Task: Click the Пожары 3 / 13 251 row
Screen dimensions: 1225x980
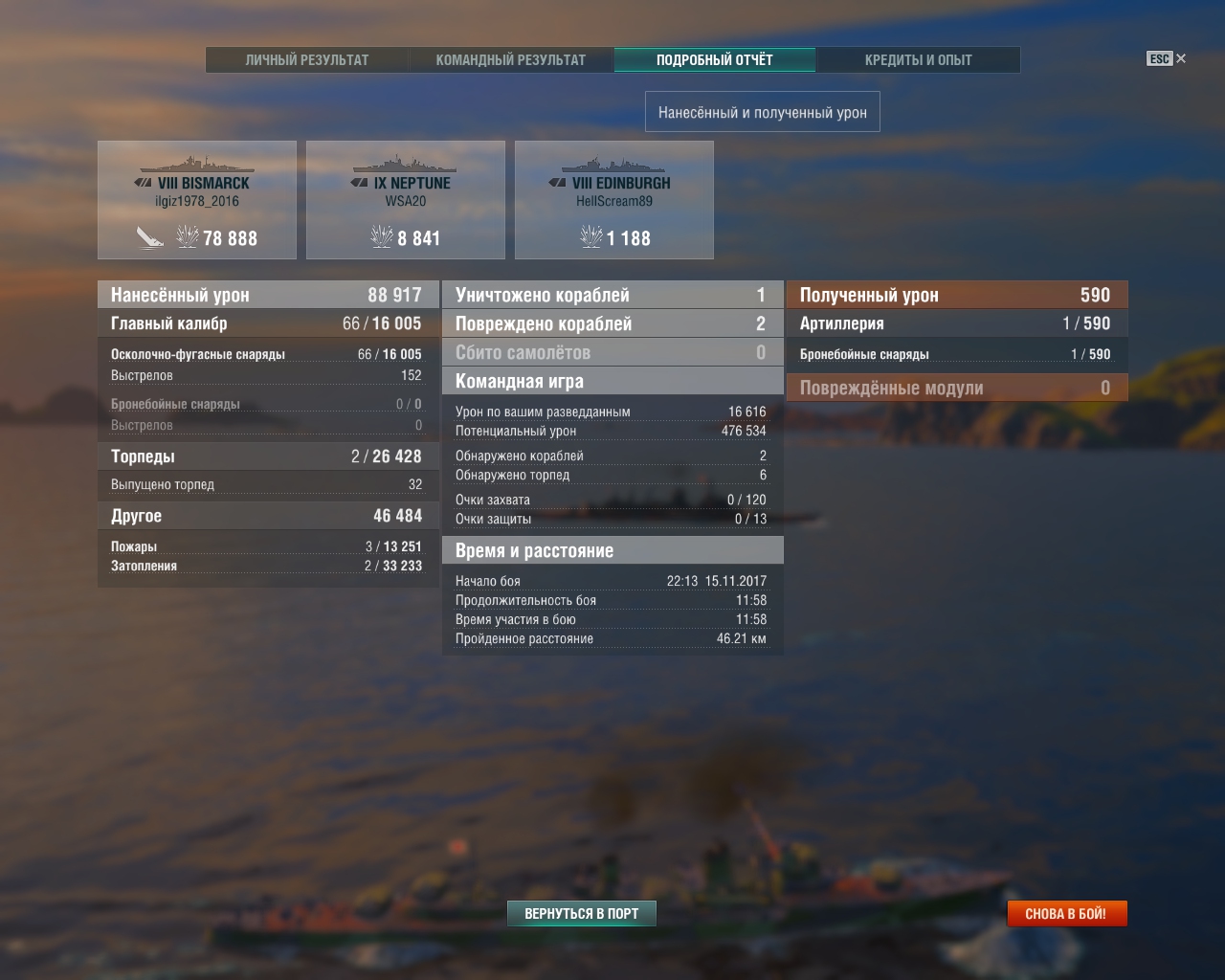Action: pos(267,546)
